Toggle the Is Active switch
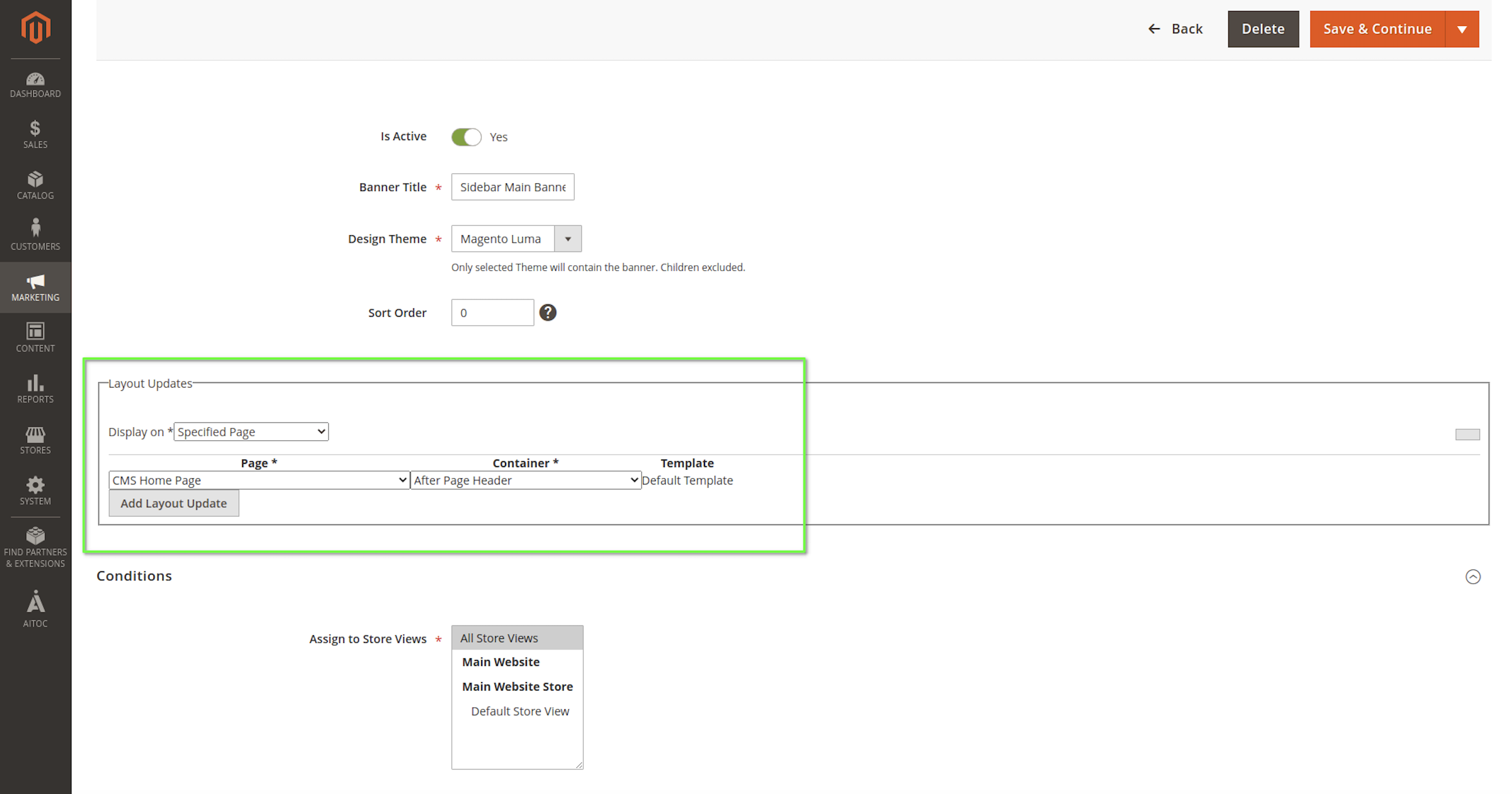Viewport: 1512px width, 794px height. pyautogui.click(x=467, y=137)
